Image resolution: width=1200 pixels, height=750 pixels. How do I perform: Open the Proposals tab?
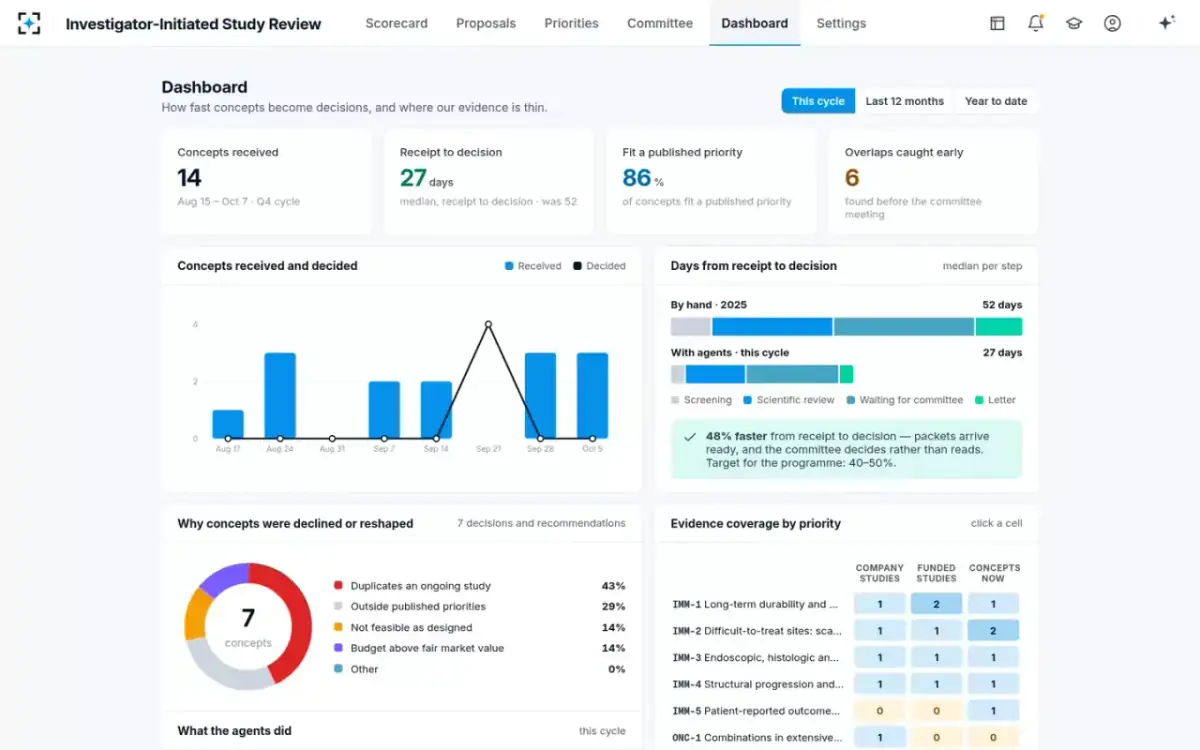(486, 23)
